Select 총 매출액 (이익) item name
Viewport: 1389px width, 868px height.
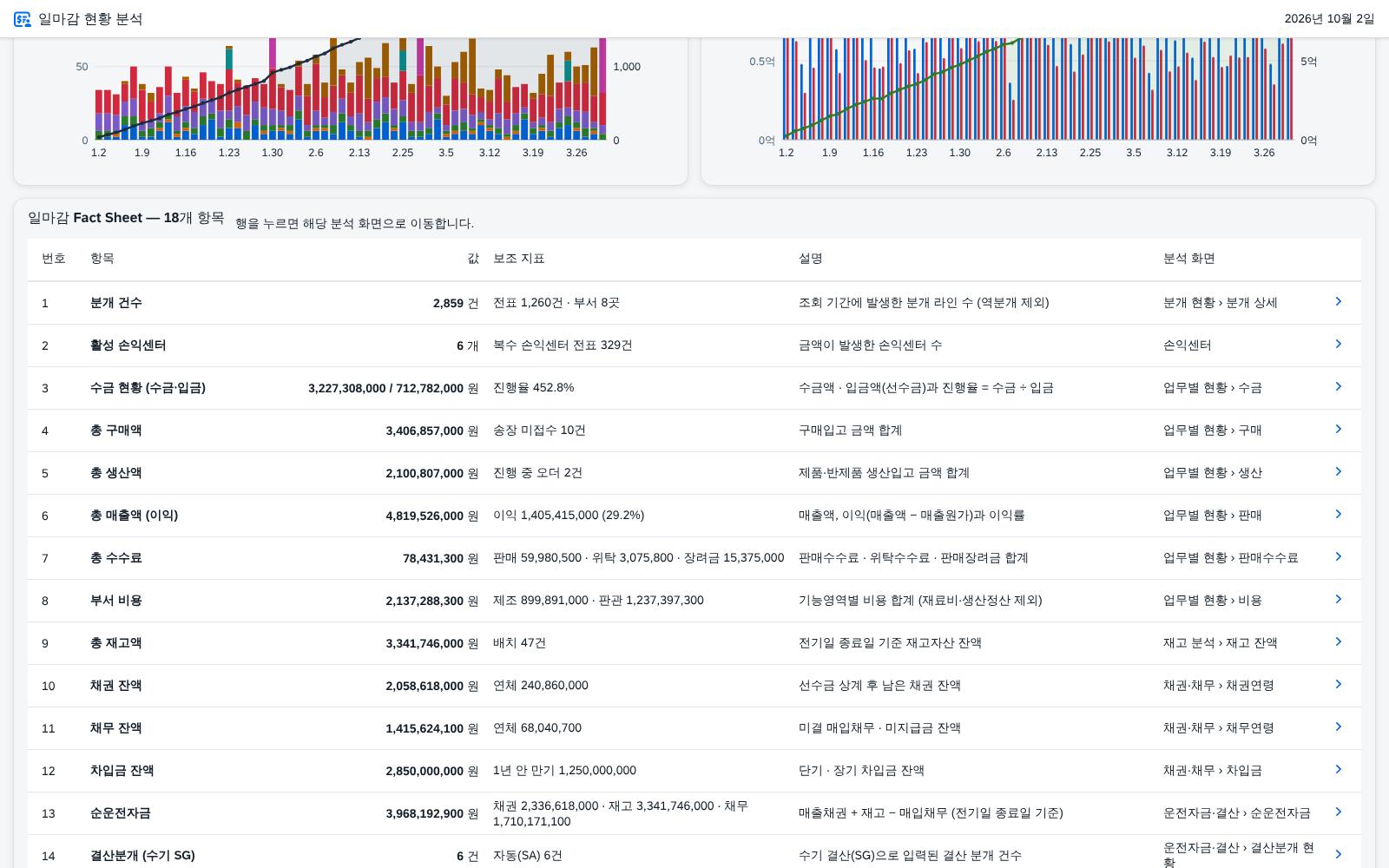click(134, 516)
